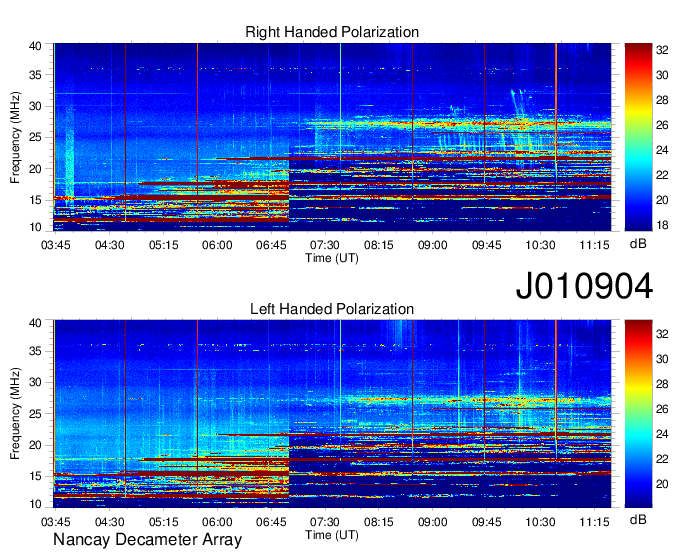Image resolution: width=680 pixels, height=552 pixels.
Task: Click the 20 MHz tick of Left Handed plot
Action: click(x=35, y=445)
